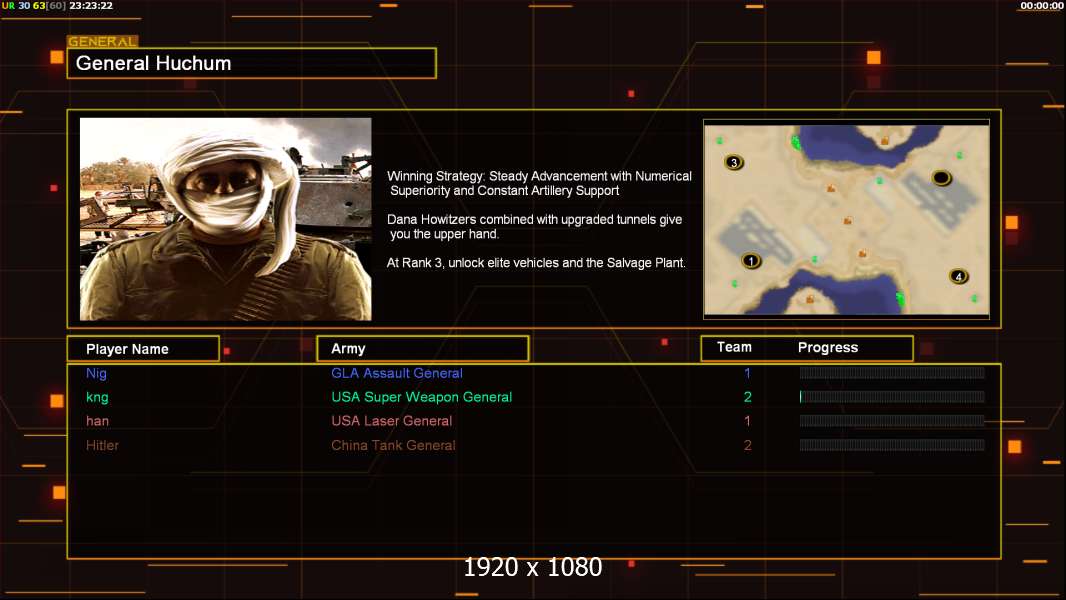
Task: Click the unnumbered black start marker on minimap
Action: [x=941, y=178]
